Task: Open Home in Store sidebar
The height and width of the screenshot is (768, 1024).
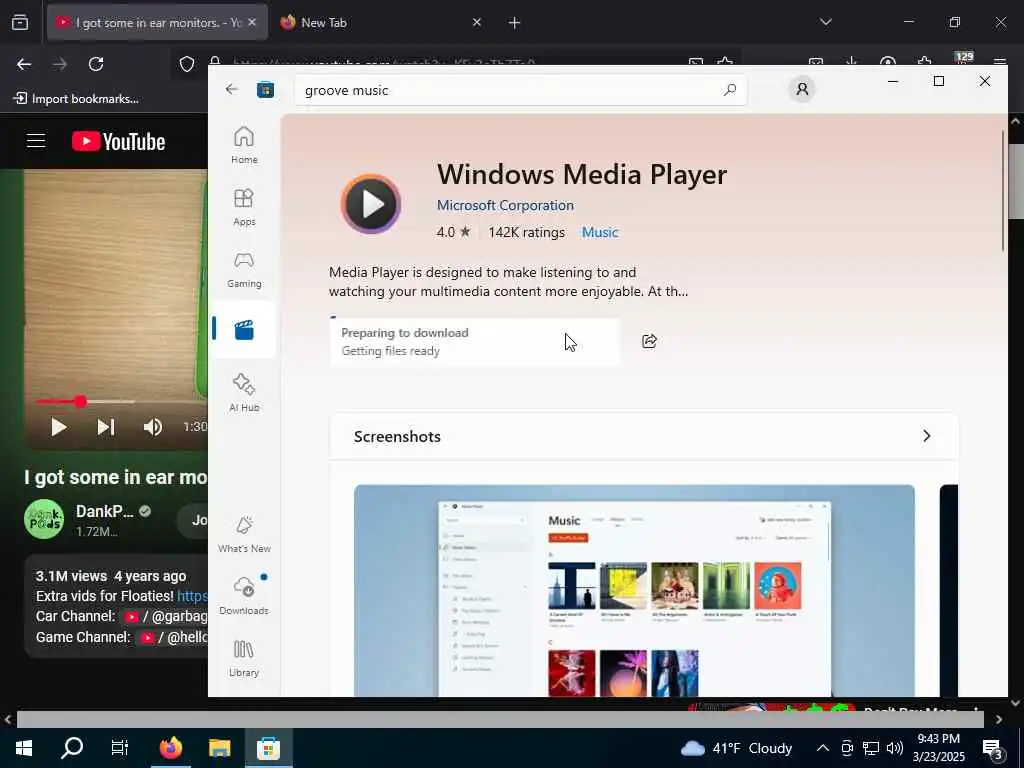Action: (x=244, y=144)
